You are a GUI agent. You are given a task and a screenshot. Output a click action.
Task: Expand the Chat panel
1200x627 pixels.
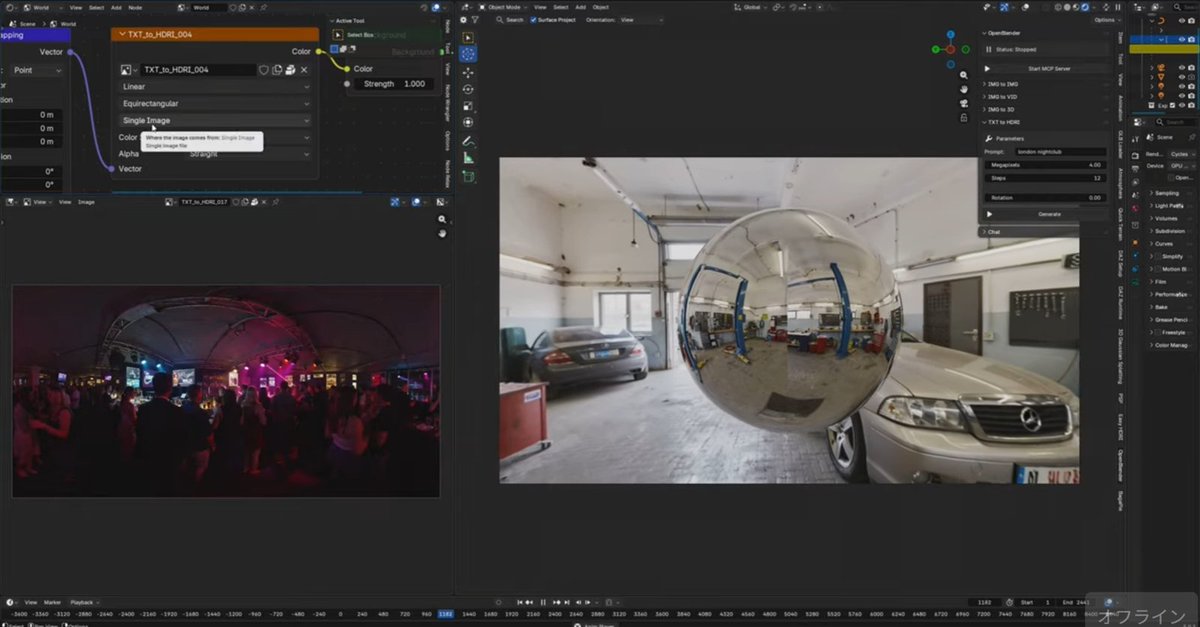[1044, 232]
